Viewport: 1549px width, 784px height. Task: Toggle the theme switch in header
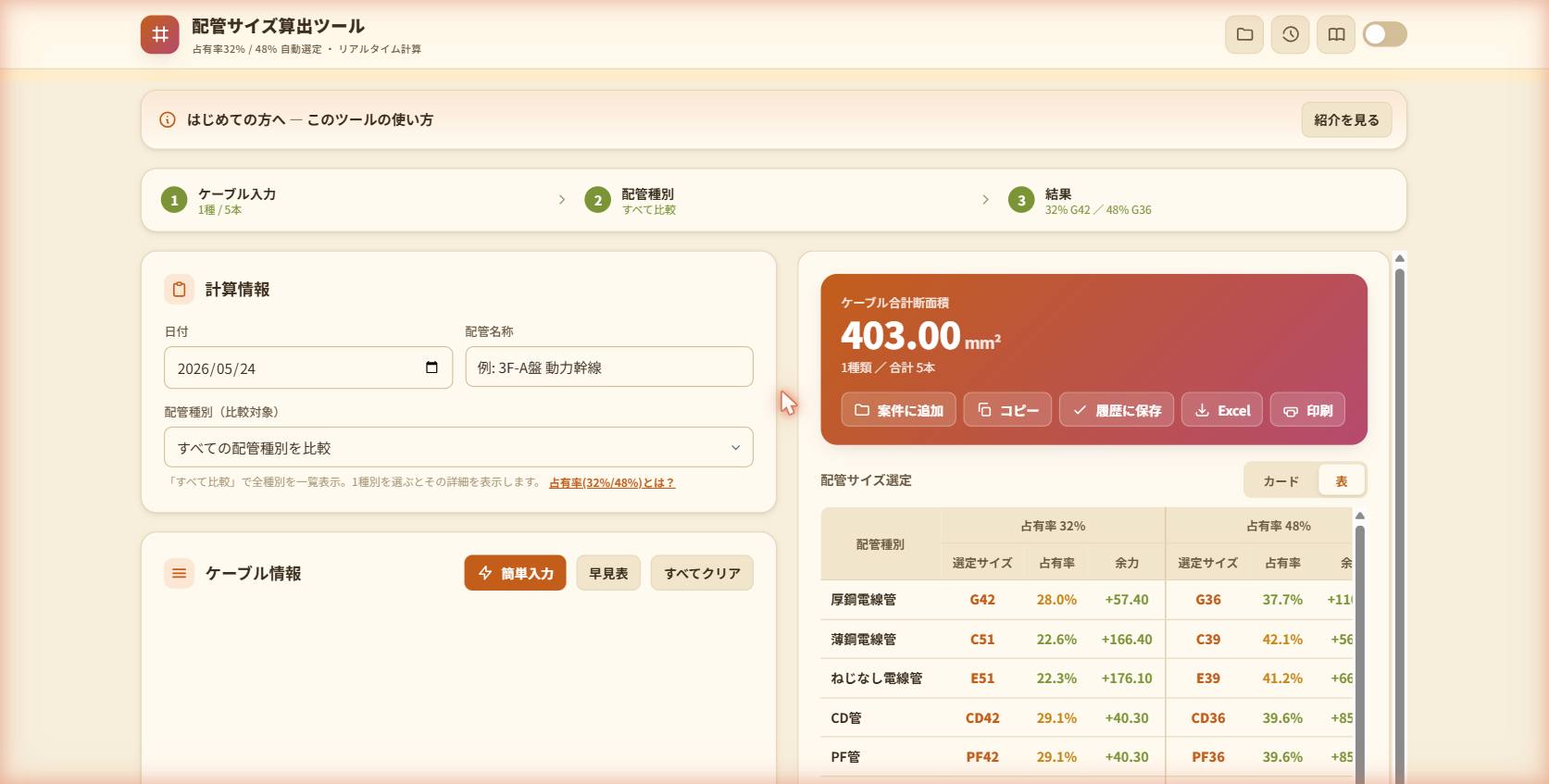tap(1384, 34)
